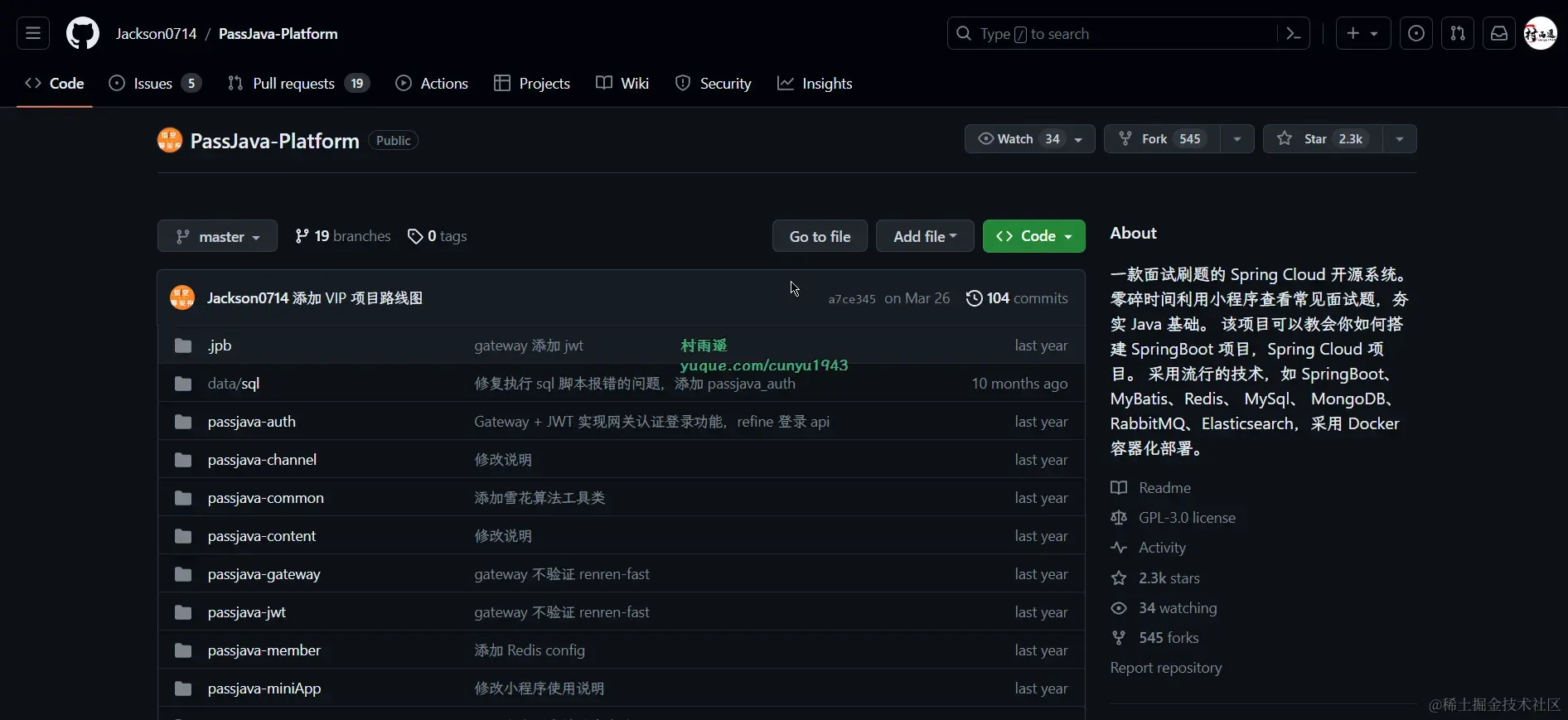Screen dimensions: 1568x720
Task: Click the .jpb folder icon
Action: 183,346
